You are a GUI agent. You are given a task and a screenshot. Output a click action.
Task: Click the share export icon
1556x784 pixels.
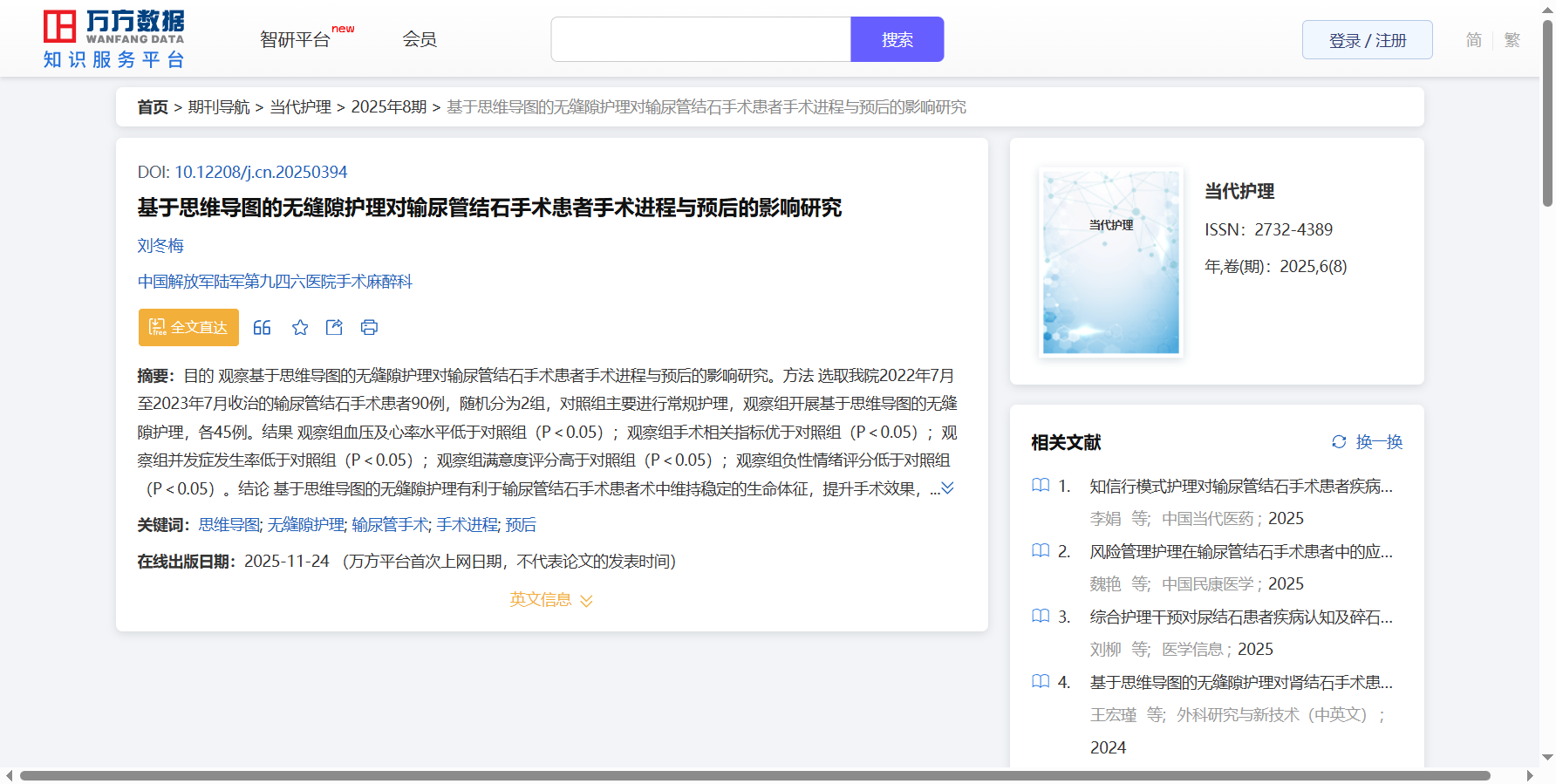coord(334,328)
